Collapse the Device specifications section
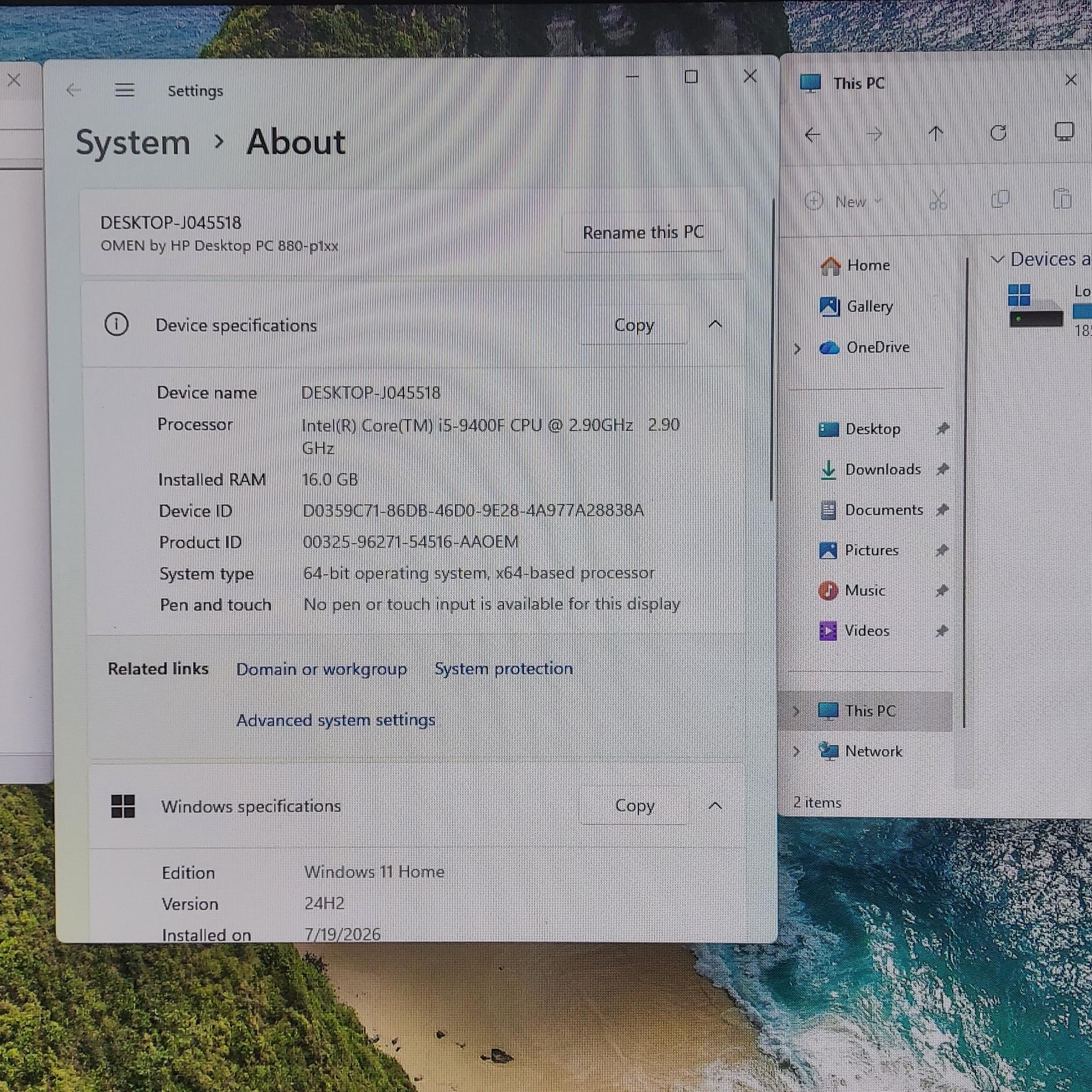1092x1092 pixels. (x=715, y=324)
